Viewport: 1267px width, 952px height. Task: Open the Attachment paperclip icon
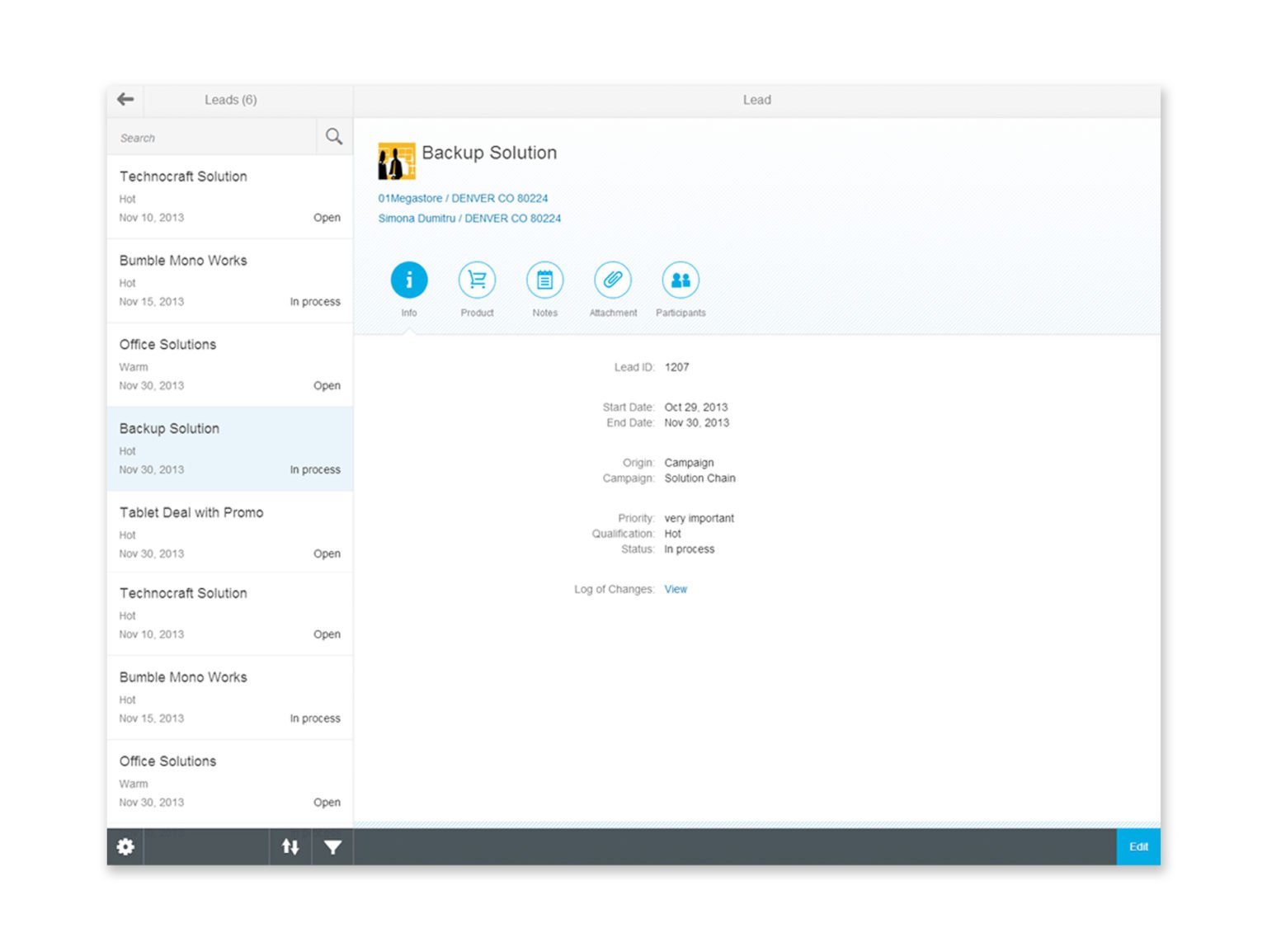coord(613,280)
